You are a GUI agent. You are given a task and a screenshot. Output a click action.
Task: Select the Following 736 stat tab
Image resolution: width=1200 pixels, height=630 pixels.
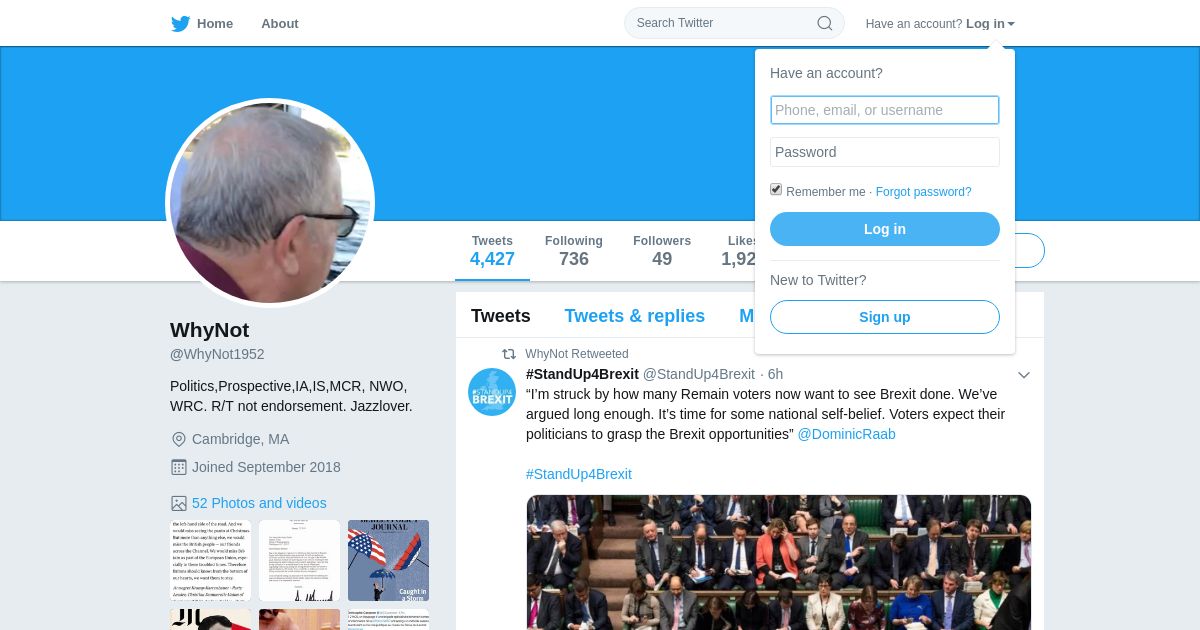click(574, 251)
